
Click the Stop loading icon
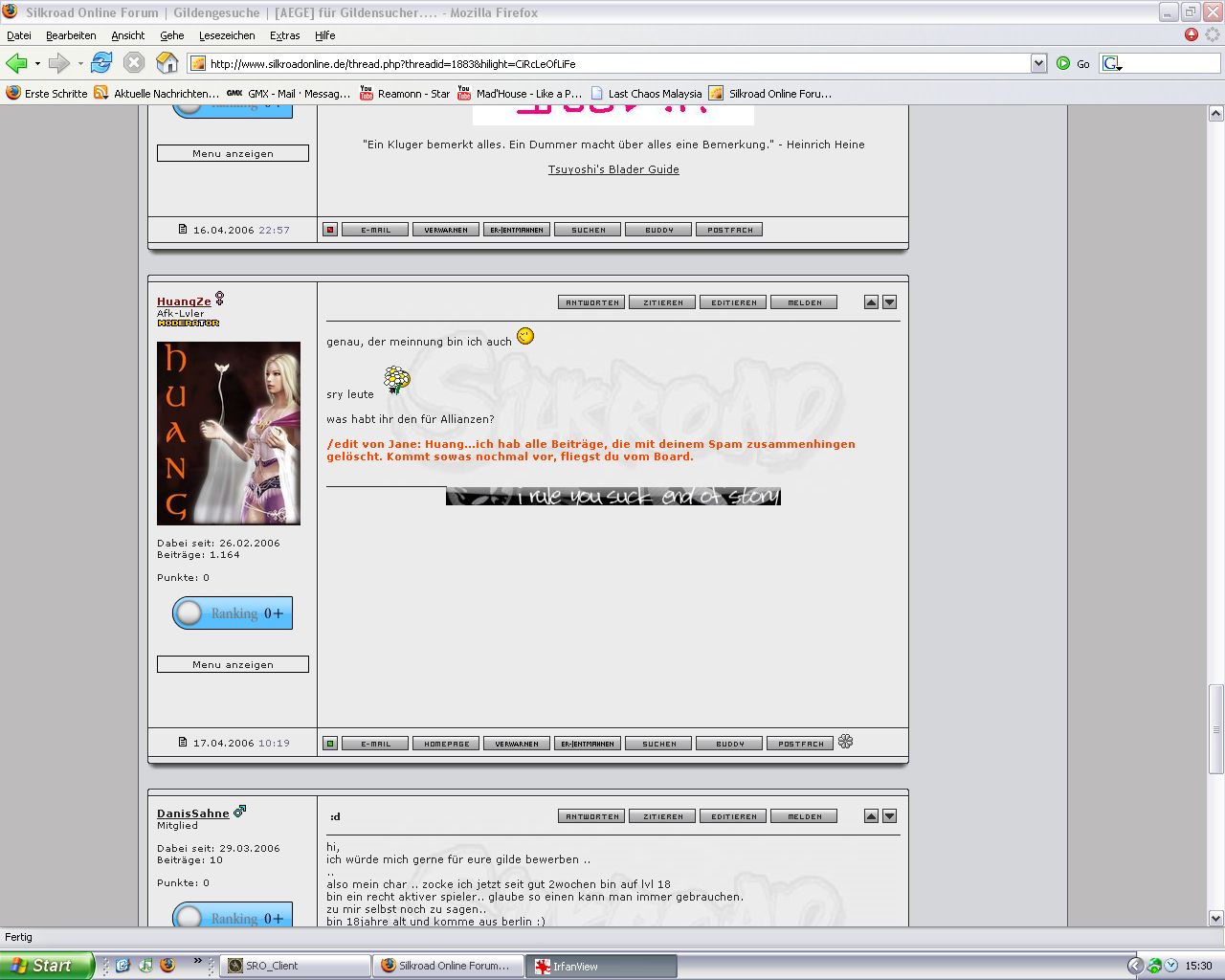coord(134,63)
